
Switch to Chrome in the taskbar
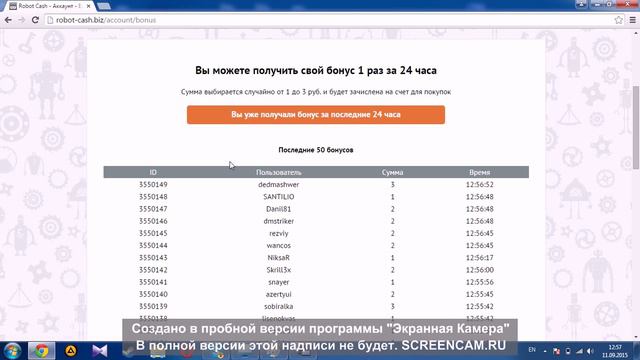pyautogui.click(x=41, y=351)
